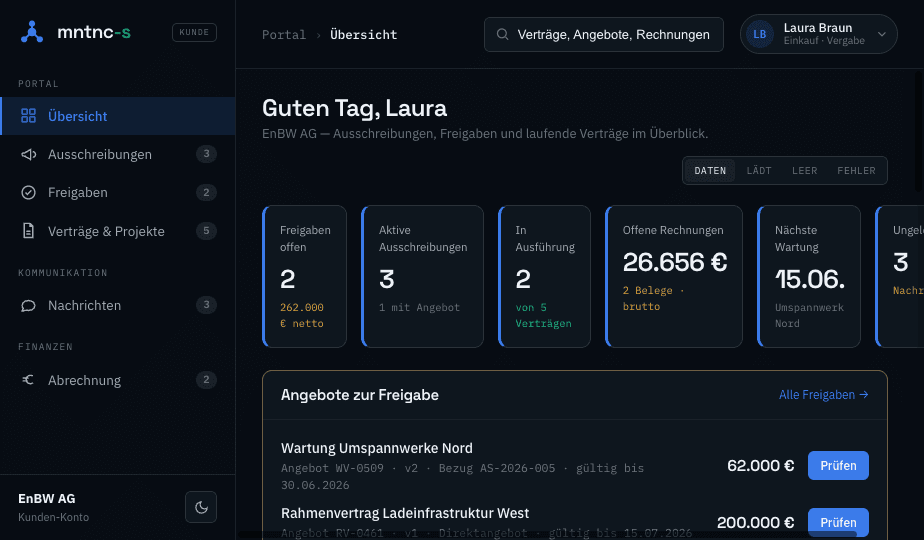This screenshot has height=540, width=924.
Task: Click Prüfen for Wartung Umspannwerke Nord
Action: (x=838, y=465)
